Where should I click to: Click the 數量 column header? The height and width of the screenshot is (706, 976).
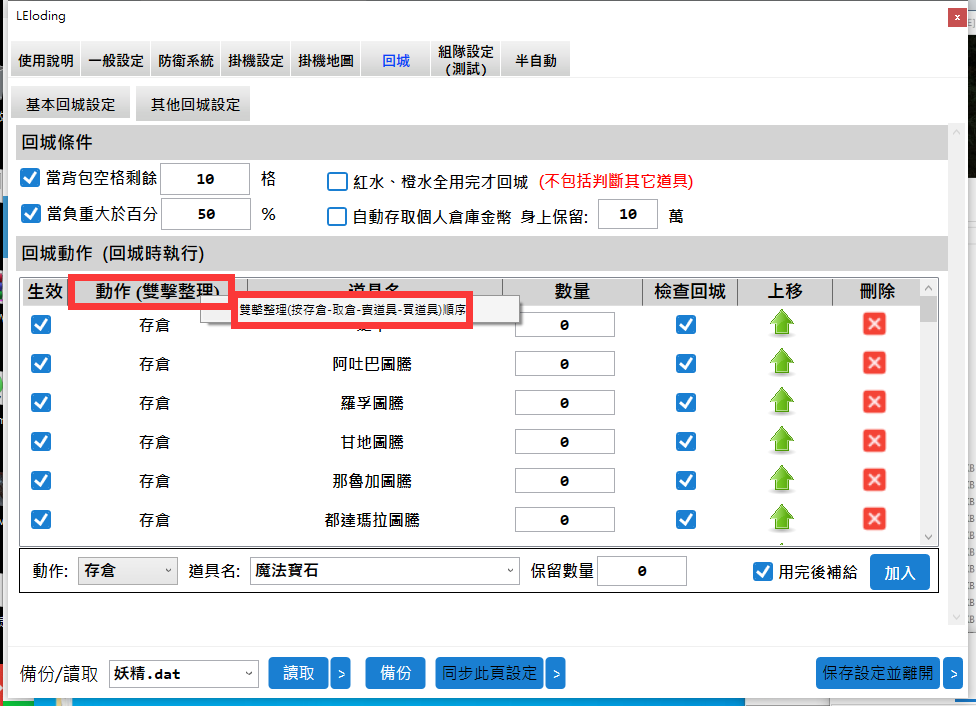point(572,291)
